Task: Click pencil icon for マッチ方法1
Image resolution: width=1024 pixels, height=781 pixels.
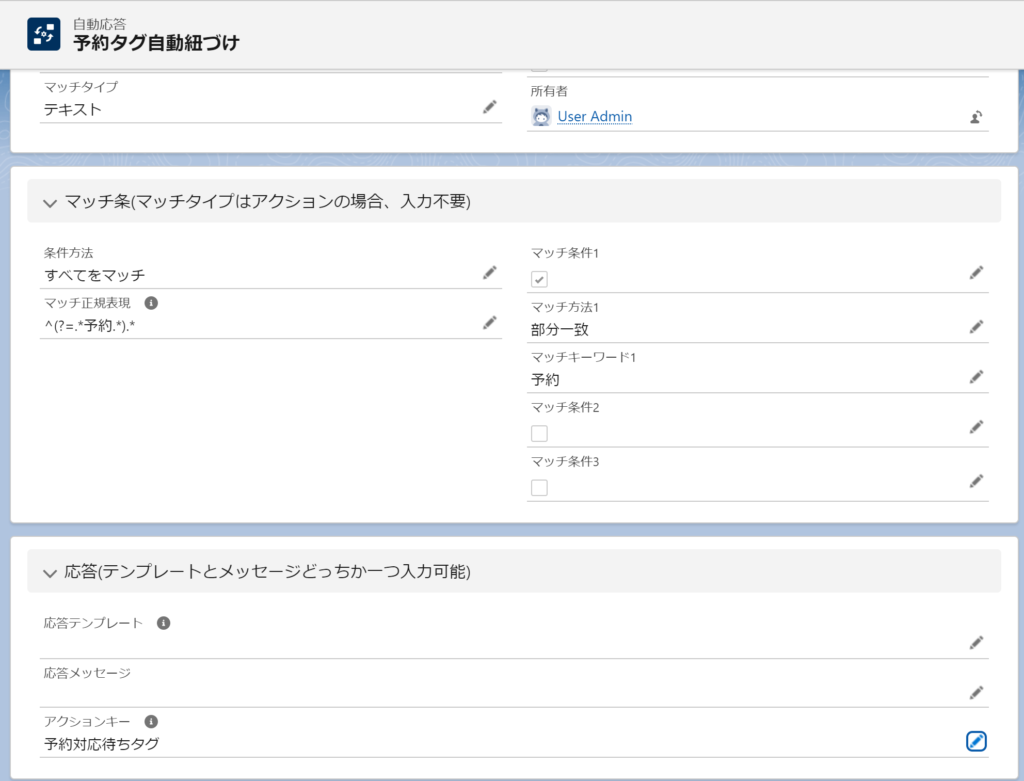Action: 976,327
